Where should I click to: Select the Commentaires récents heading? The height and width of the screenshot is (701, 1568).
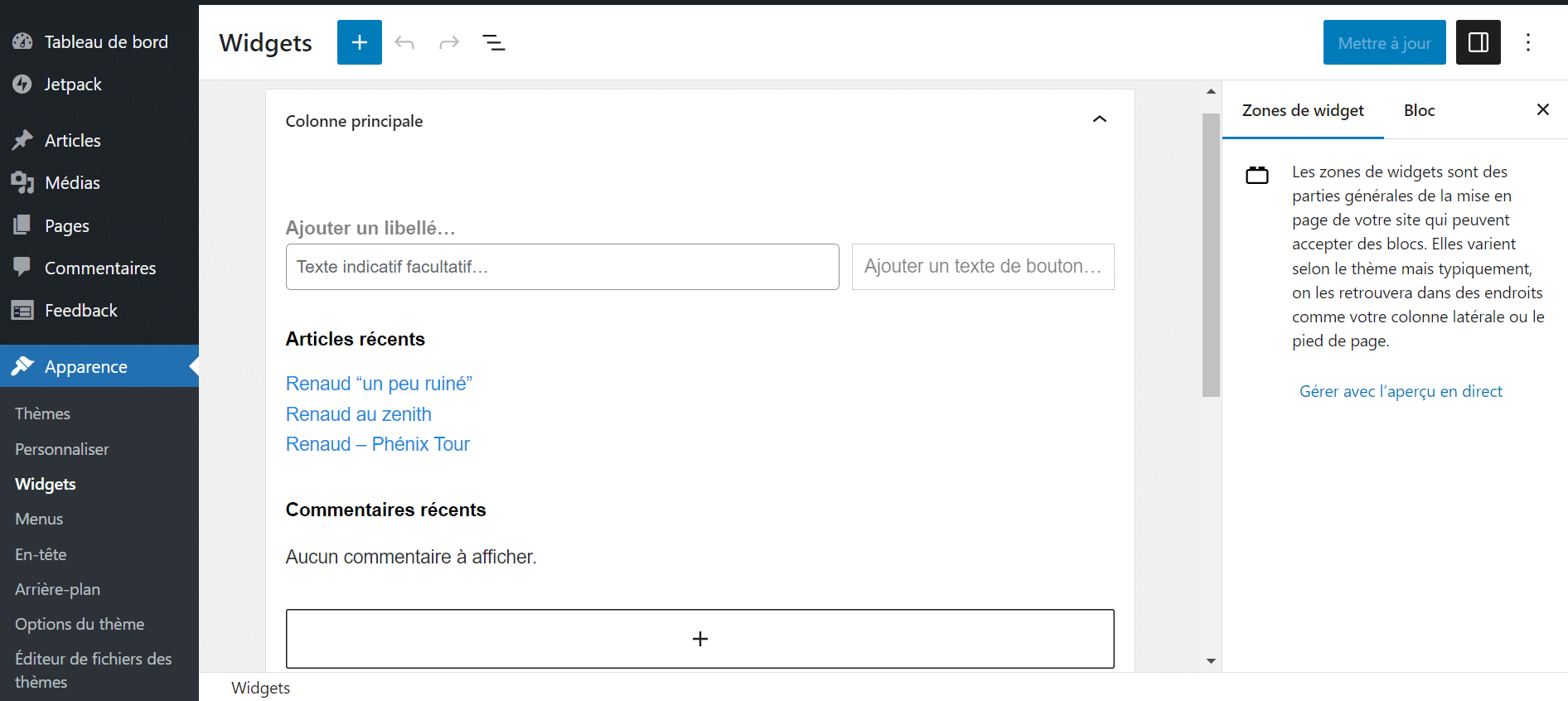[x=385, y=510]
